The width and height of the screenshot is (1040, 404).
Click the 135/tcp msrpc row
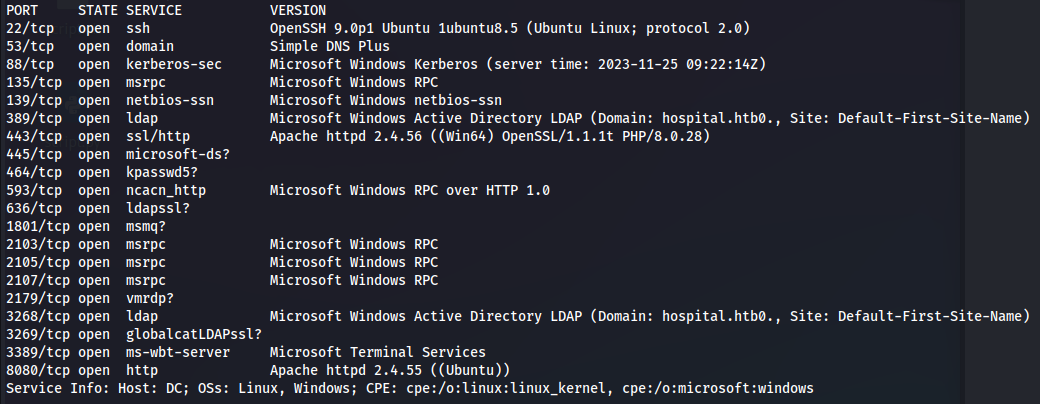pos(222,82)
